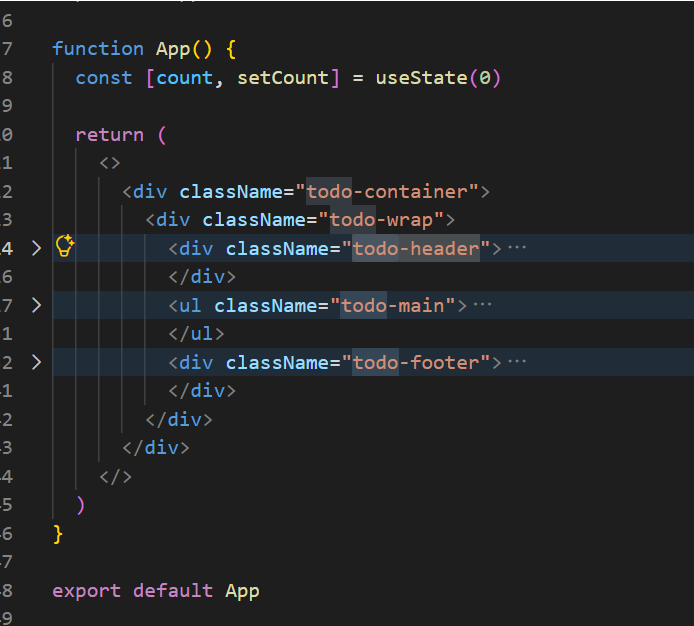This screenshot has height=626, width=694.
Task: Click the "todo-main" class string
Action: (x=393, y=305)
